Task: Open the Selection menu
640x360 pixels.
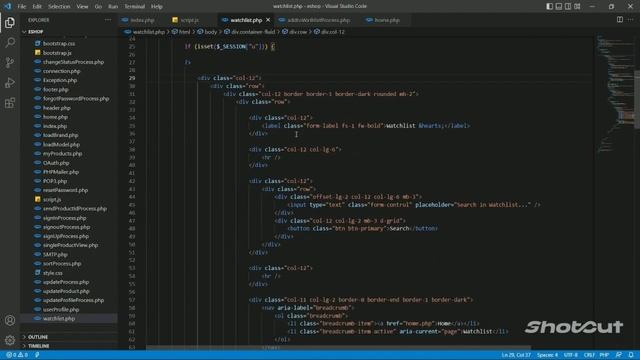Action: click(x=59, y=7)
